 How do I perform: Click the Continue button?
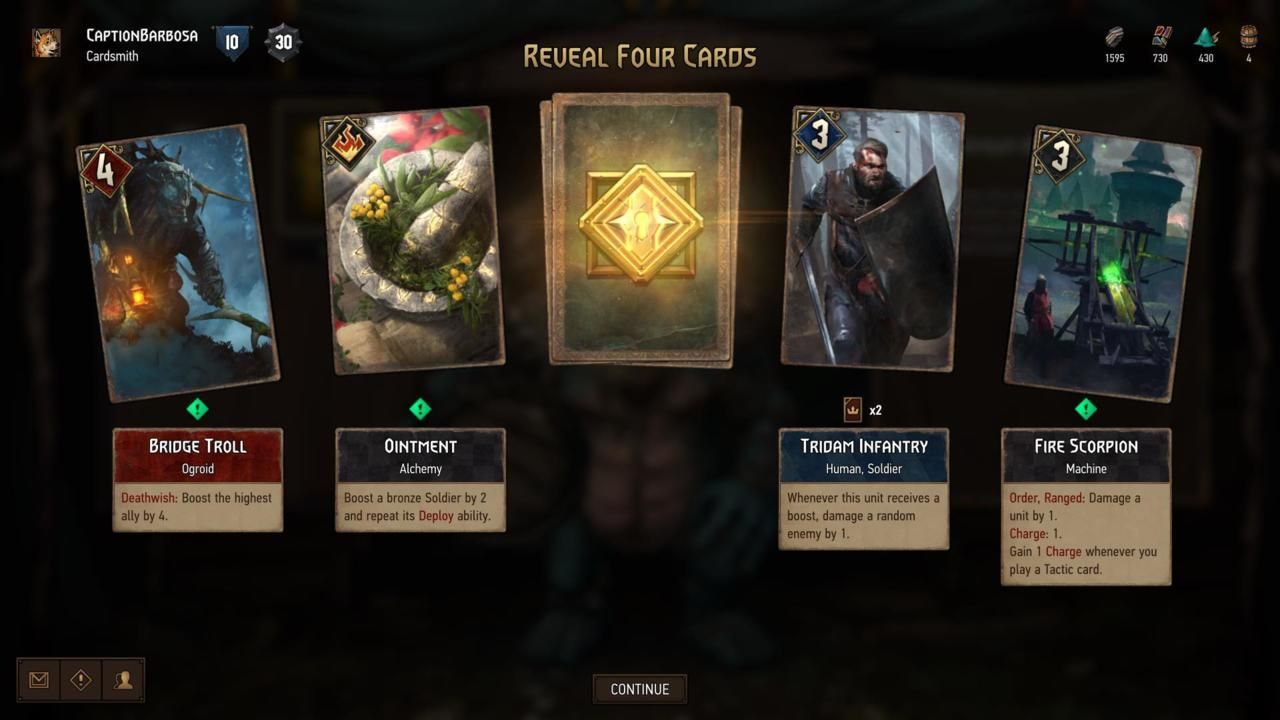pyautogui.click(x=640, y=689)
